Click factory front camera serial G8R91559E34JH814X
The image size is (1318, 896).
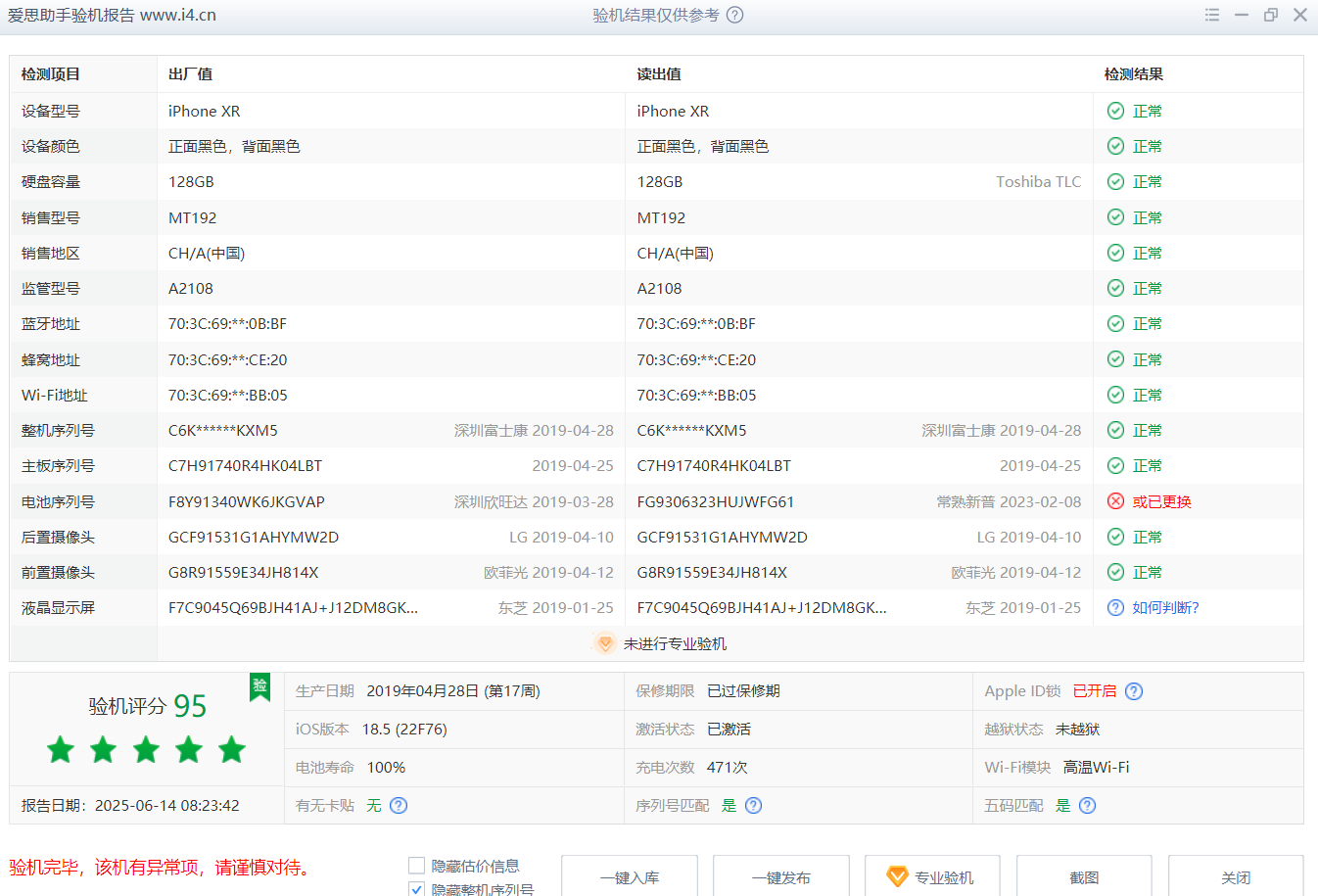click(x=243, y=572)
